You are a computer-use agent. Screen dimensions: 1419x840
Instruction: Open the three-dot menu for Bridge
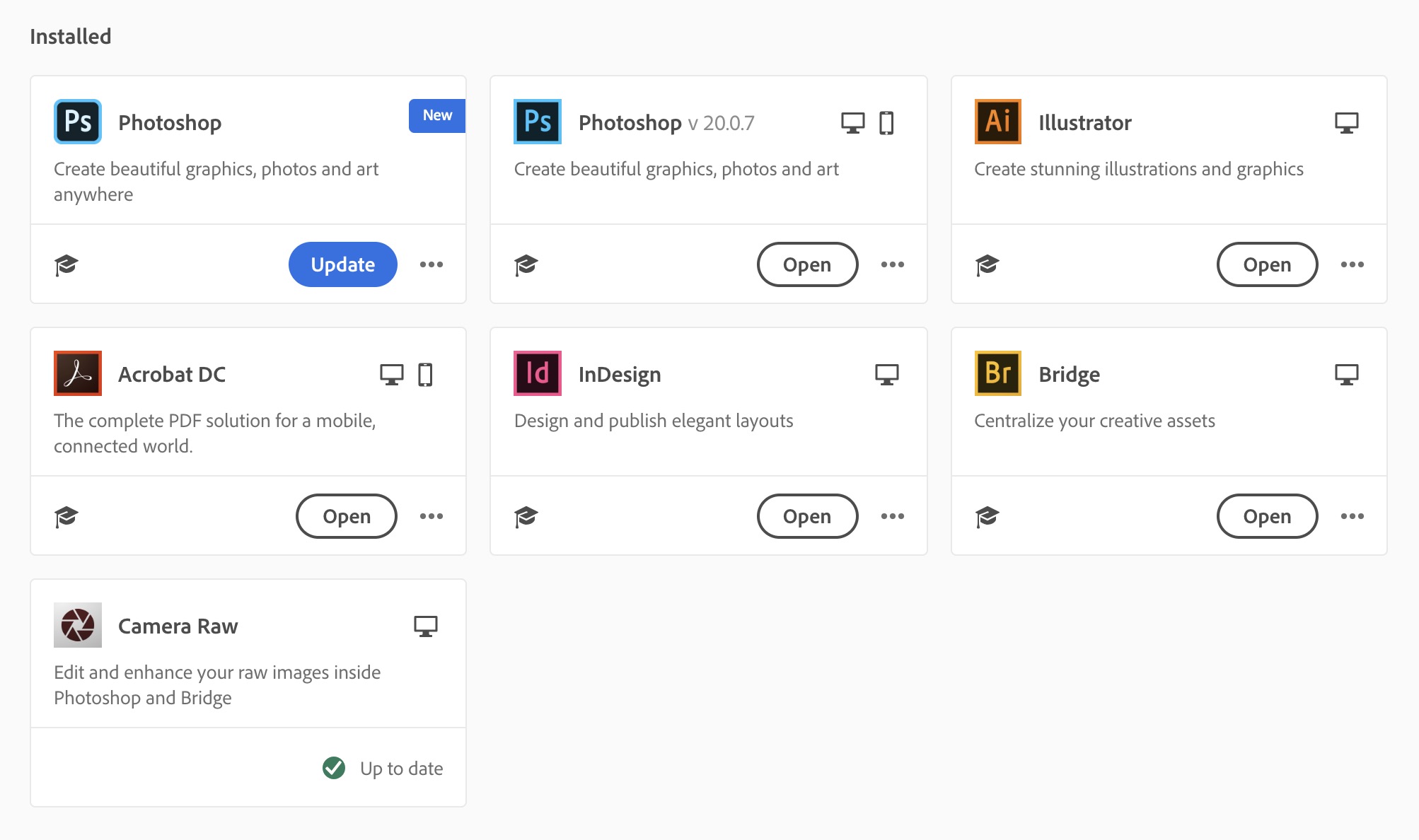point(1352,516)
